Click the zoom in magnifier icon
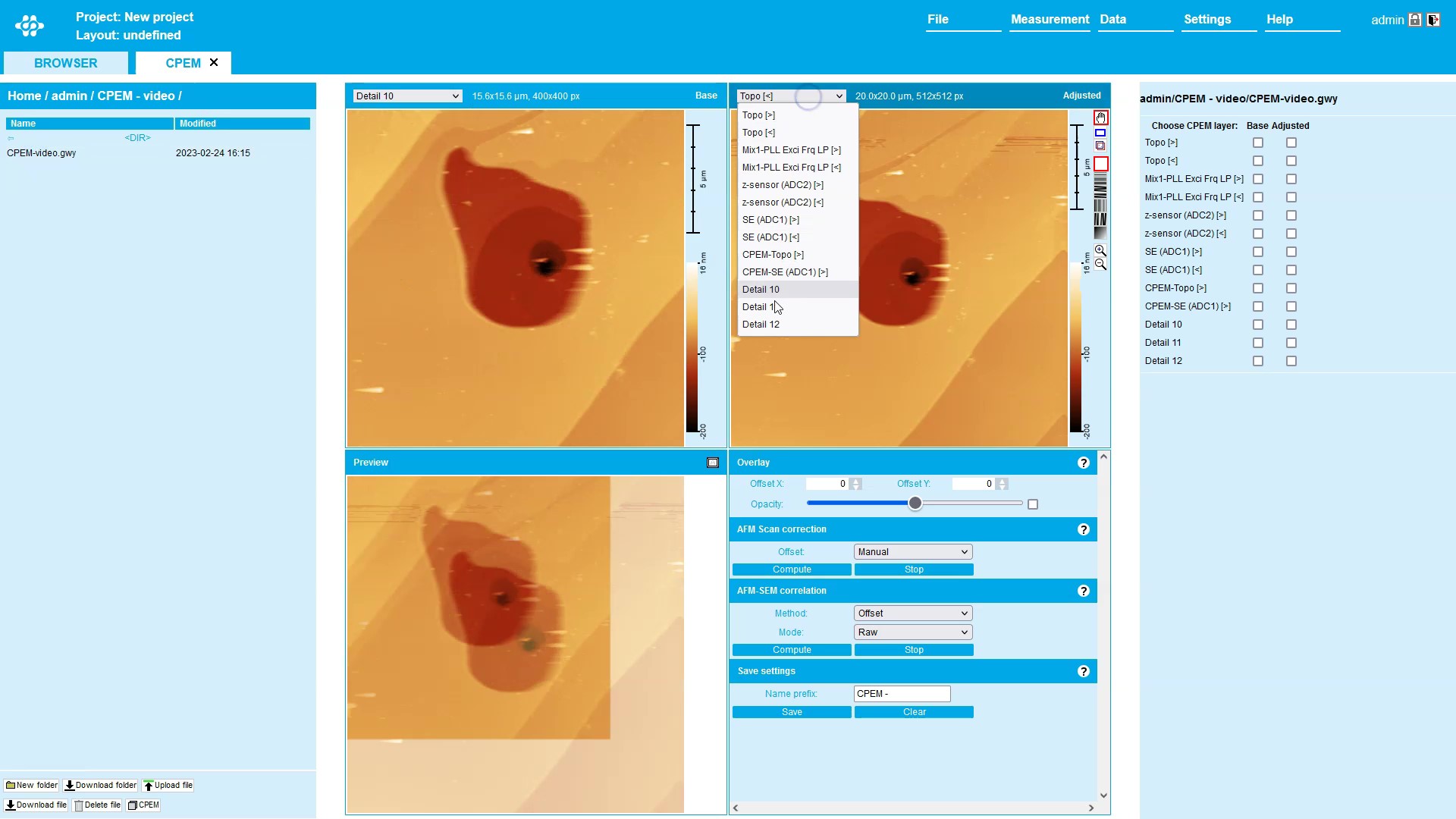The height and width of the screenshot is (819, 1456). (1100, 250)
